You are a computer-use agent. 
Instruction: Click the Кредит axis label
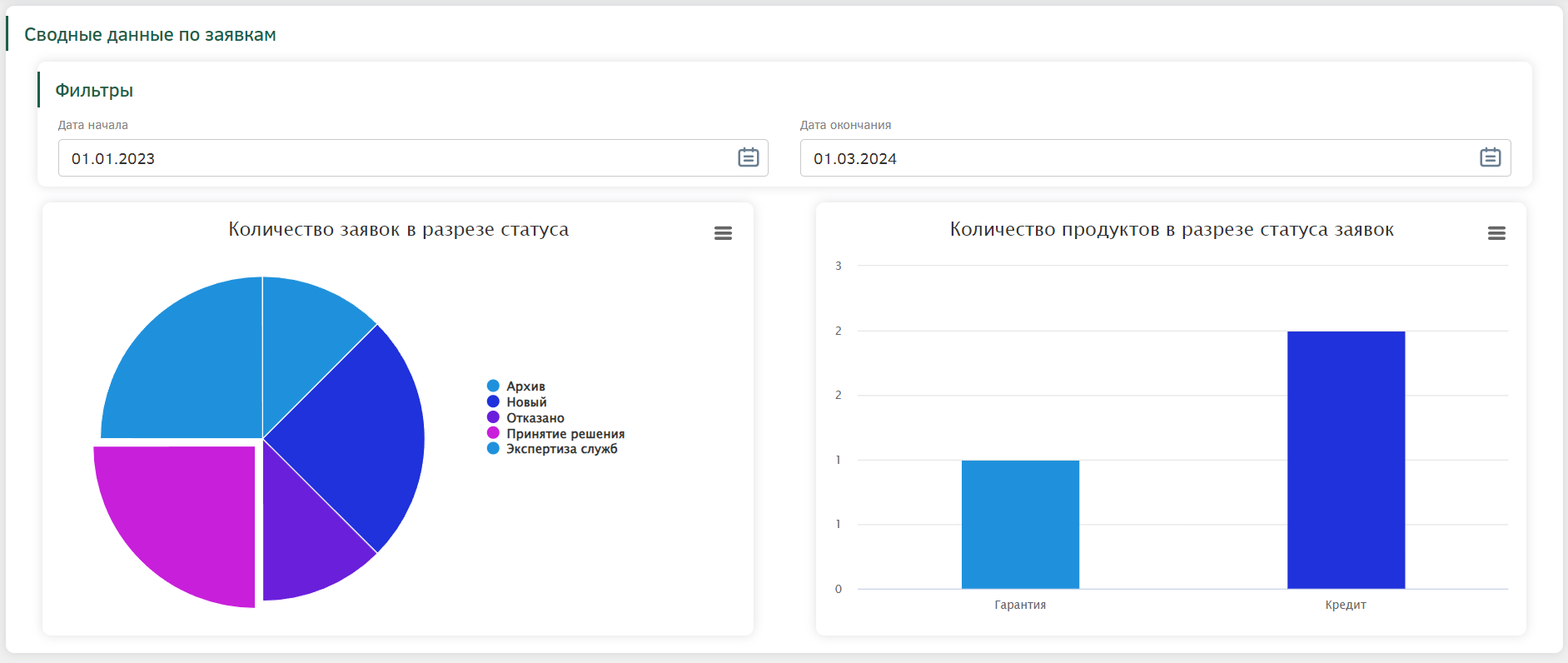pos(1346,605)
